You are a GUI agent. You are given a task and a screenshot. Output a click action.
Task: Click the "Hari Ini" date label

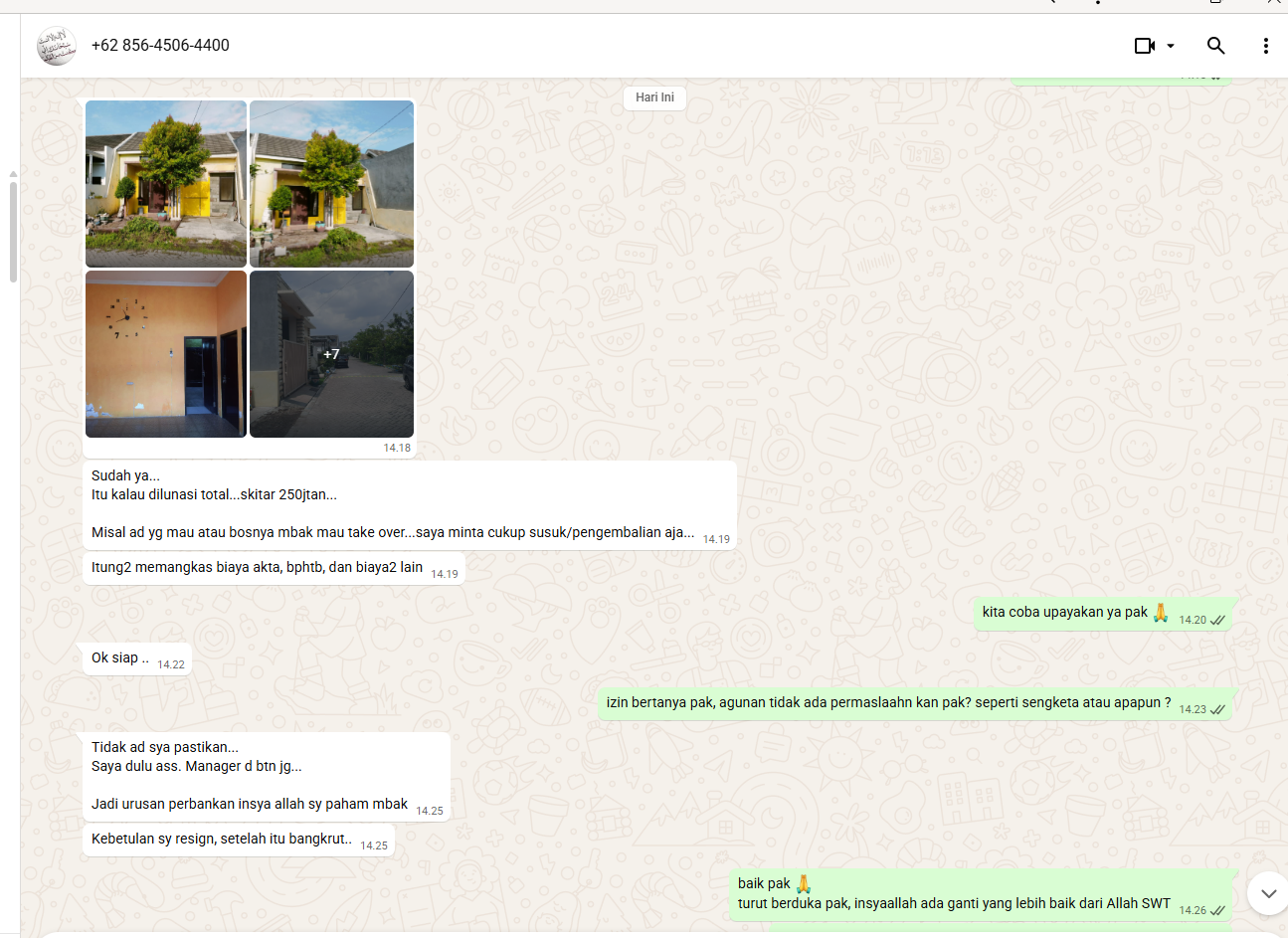pos(654,97)
